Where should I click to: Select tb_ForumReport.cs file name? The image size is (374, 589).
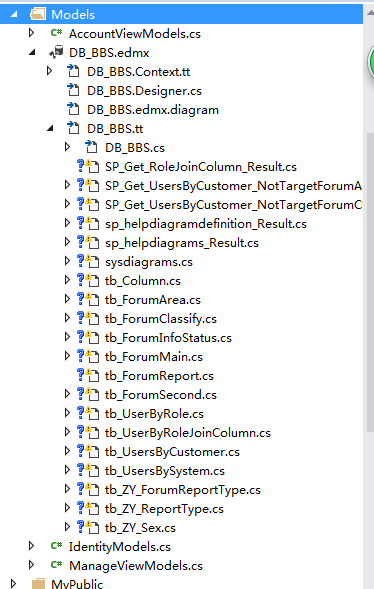pyautogui.click(x=159, y=376)
